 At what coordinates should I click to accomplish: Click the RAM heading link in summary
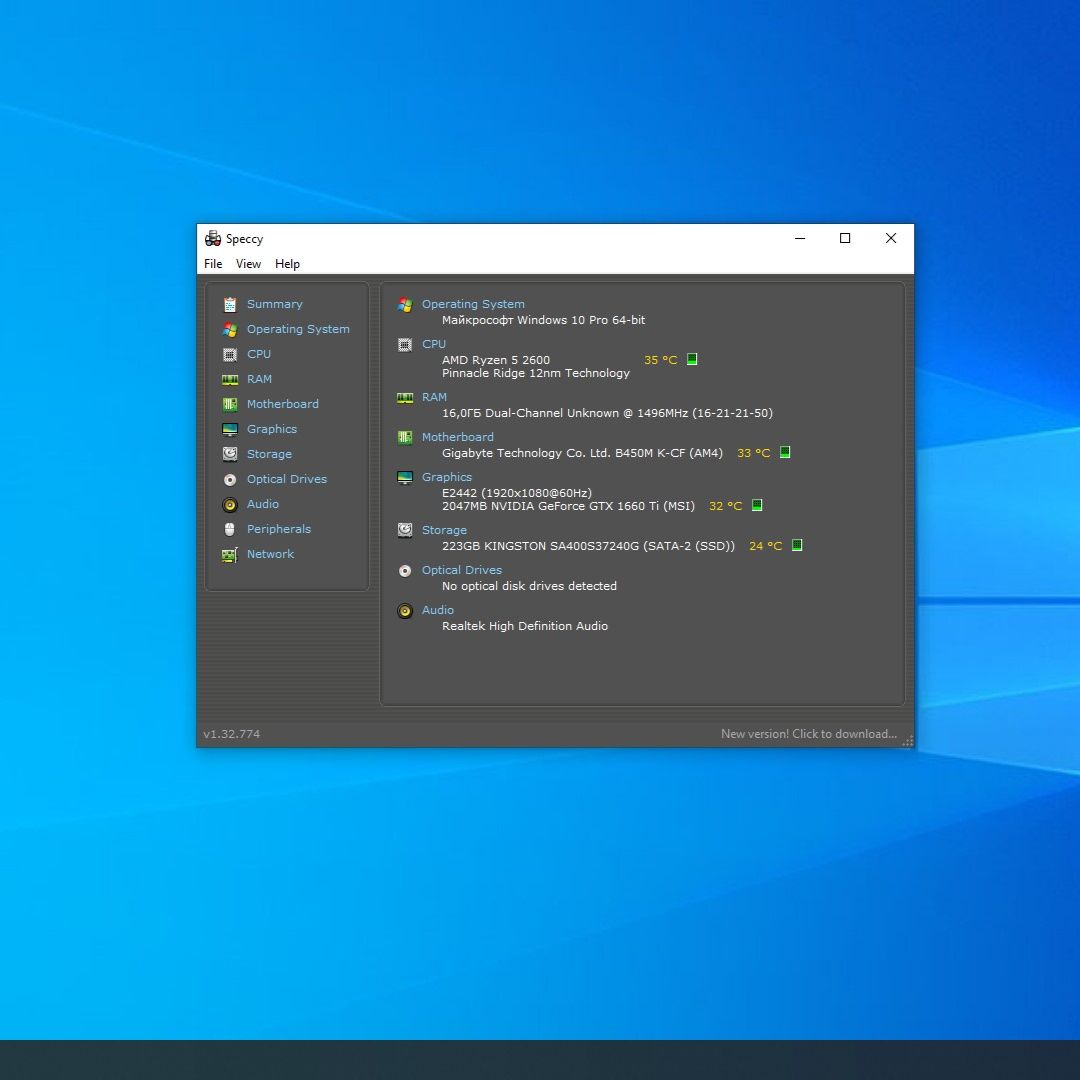pos(434,397)
